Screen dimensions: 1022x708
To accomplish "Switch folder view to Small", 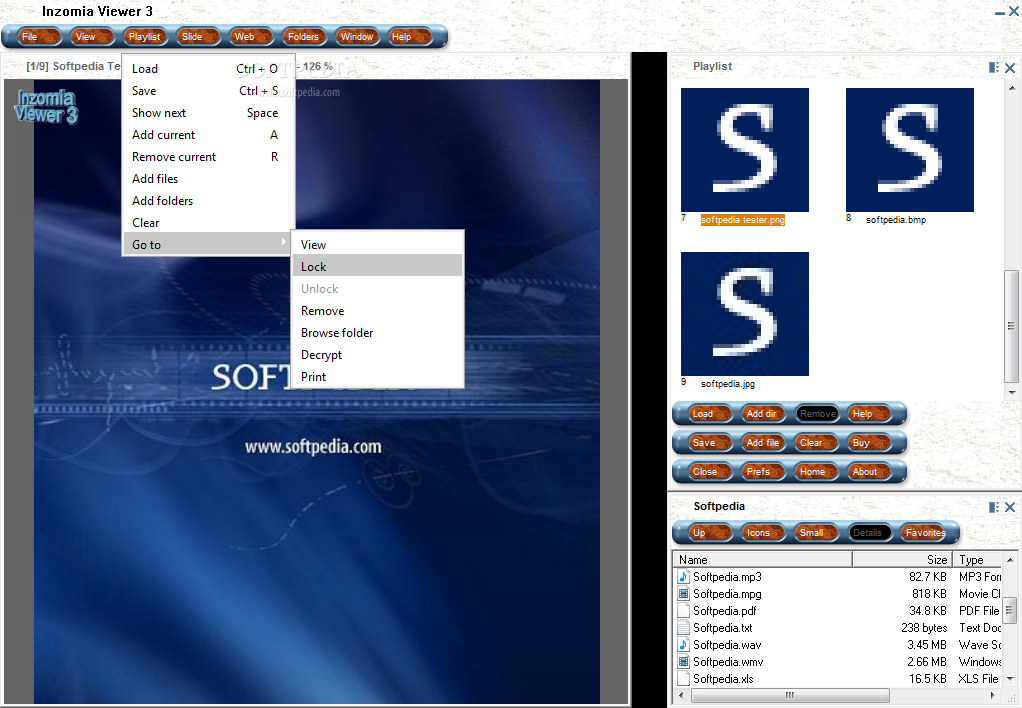I will [817, 533].
